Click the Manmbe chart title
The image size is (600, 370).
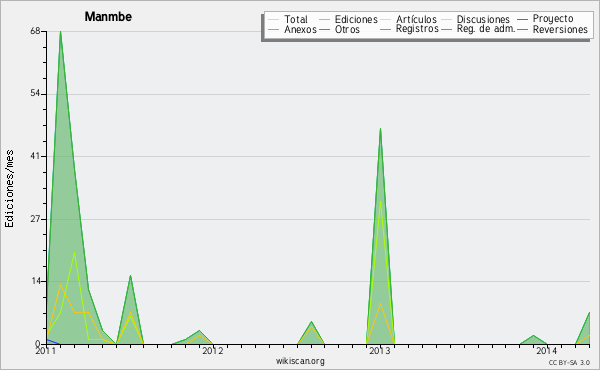point(108,17)
